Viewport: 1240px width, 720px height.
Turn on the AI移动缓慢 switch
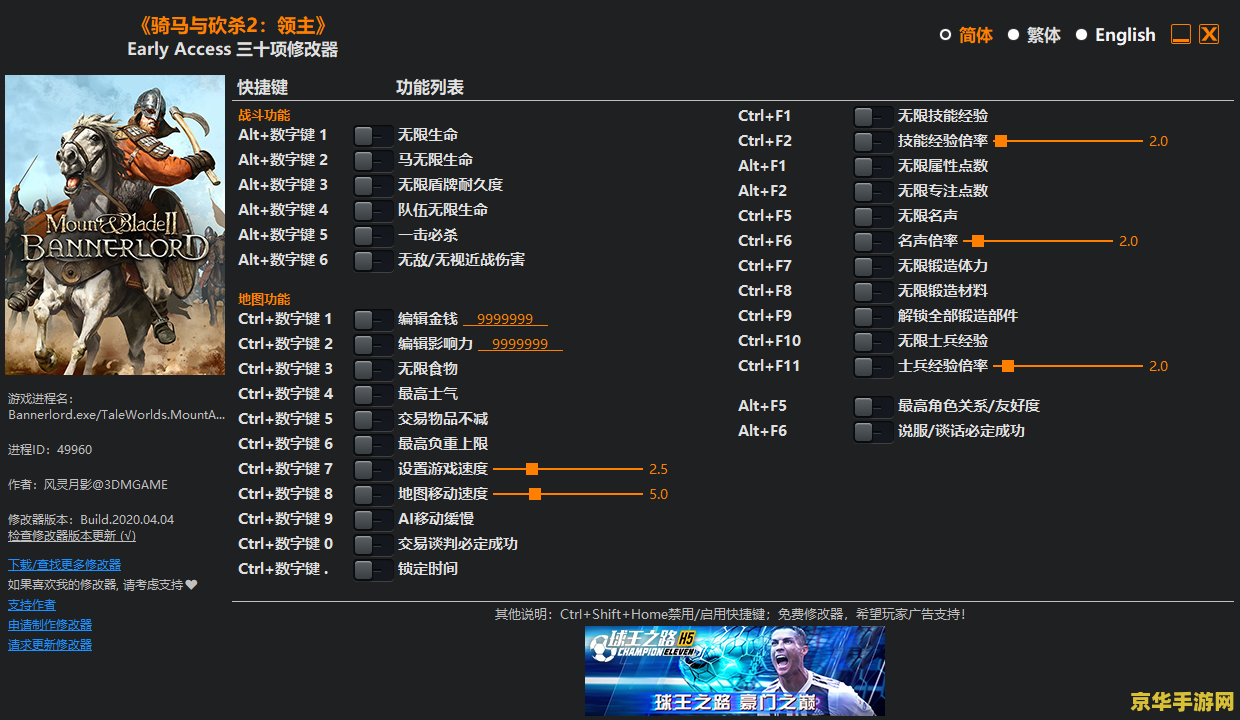(x=373, y=519)
